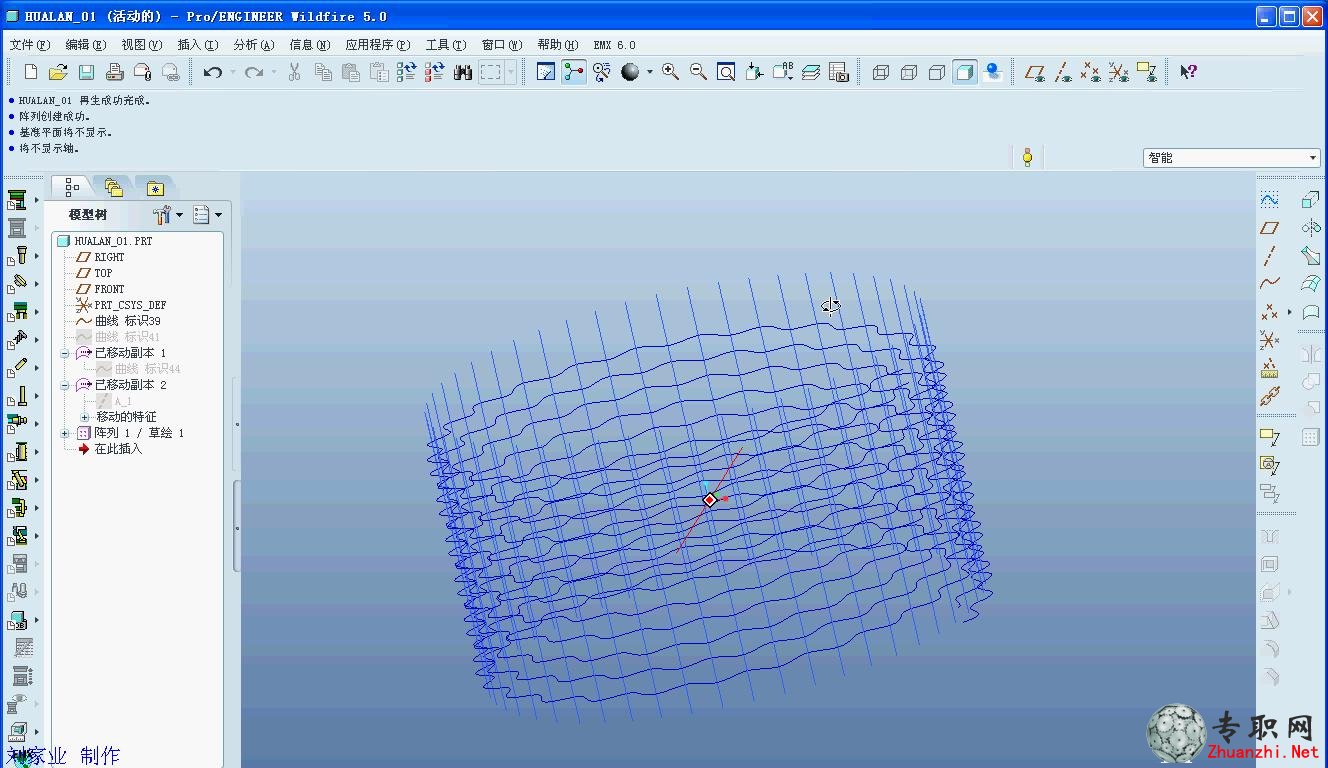Screen dimensions: 1328x768
Task: Switch to the Folder Browser navigator tab
Action: click(113, 187)
